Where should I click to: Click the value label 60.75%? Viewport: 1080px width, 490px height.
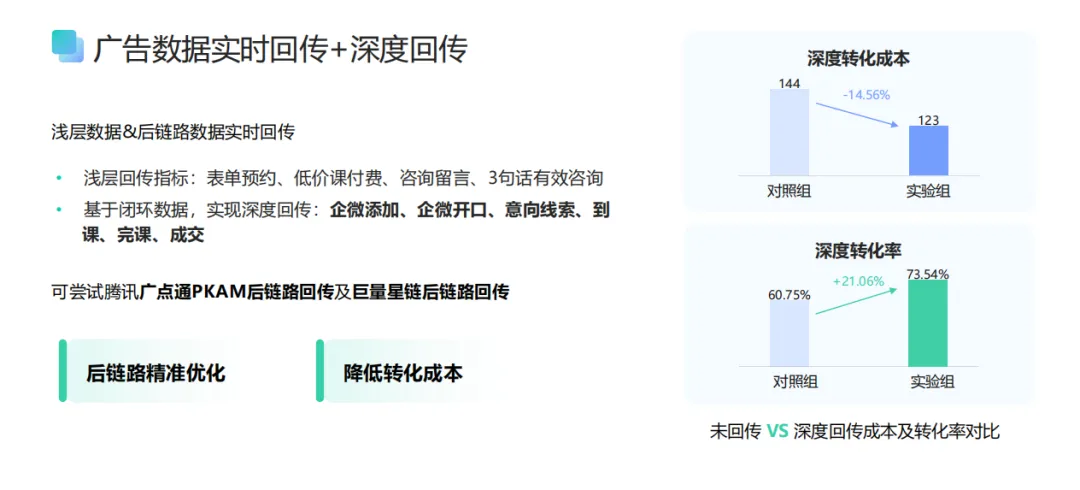tap(789, 294)
